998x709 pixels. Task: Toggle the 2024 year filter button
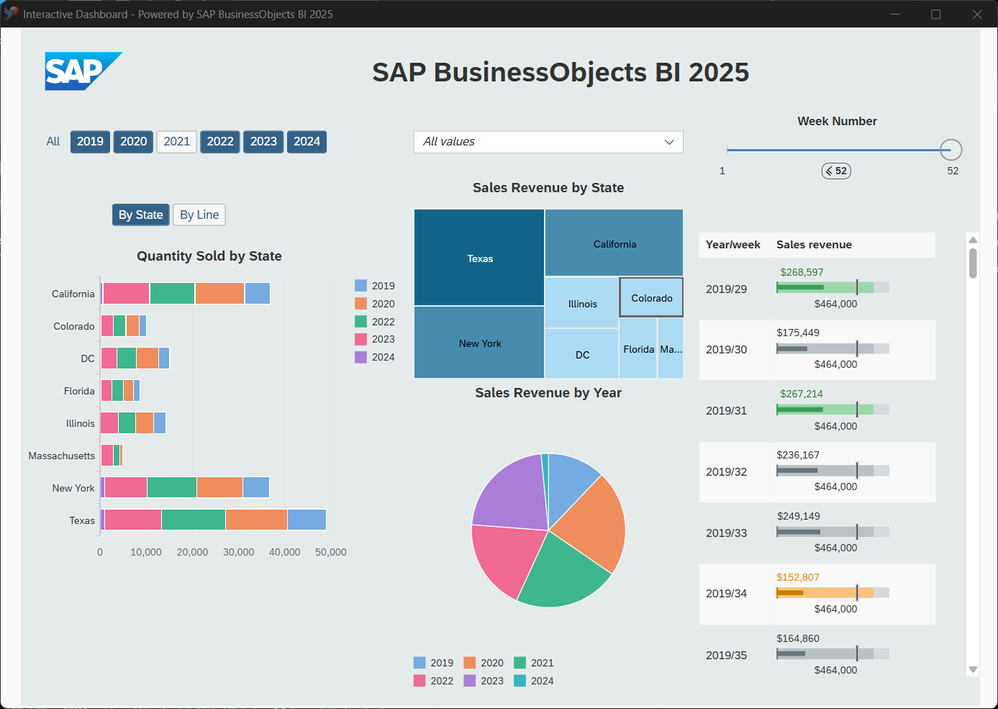(x=306, y=141)
